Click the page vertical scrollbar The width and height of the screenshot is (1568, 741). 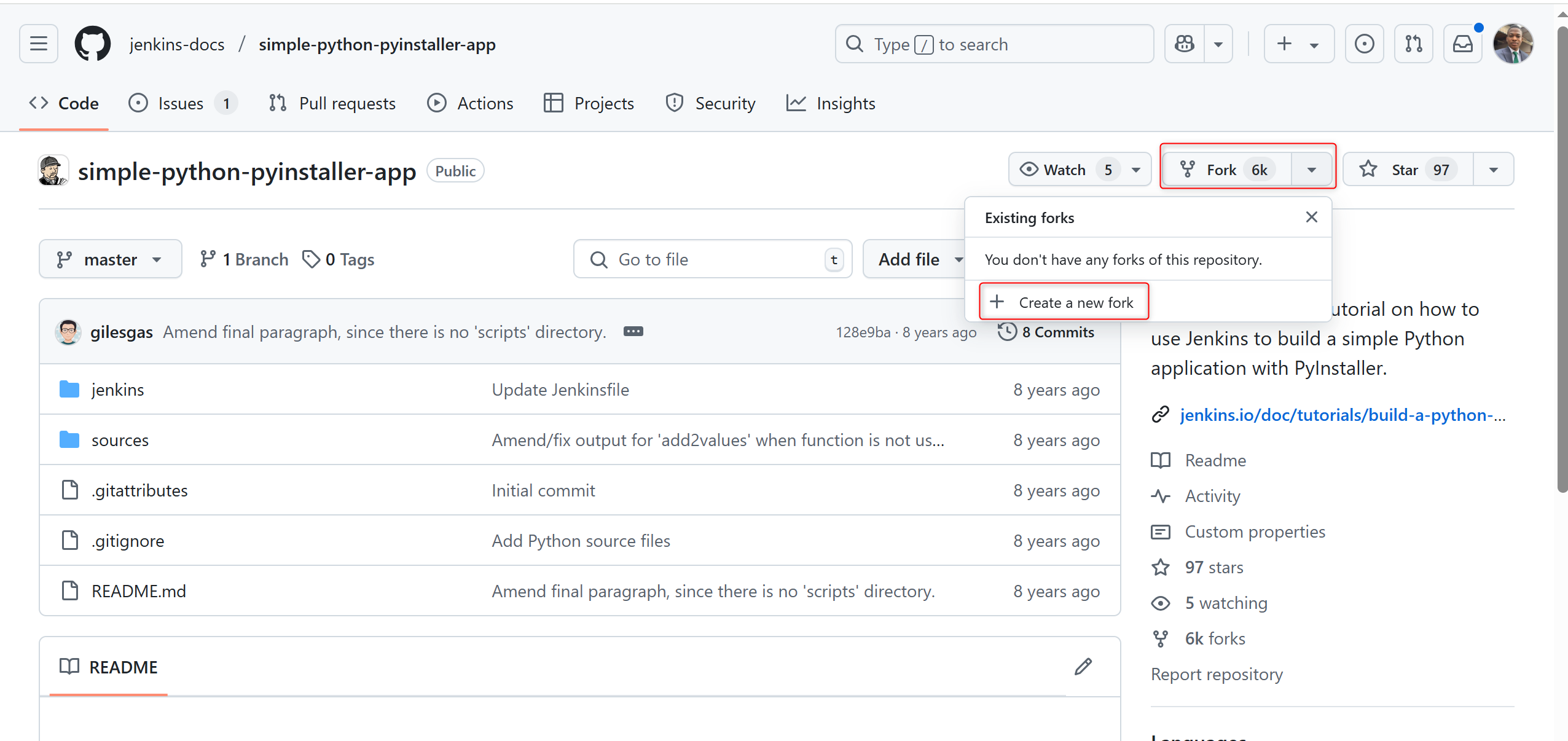(x=1562, y=258)
